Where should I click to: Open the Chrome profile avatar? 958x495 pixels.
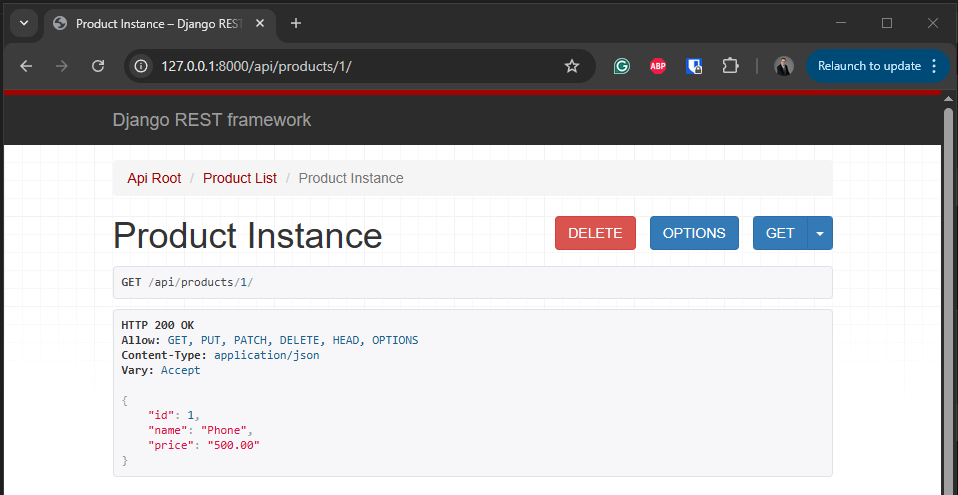(x=784, y=66)
